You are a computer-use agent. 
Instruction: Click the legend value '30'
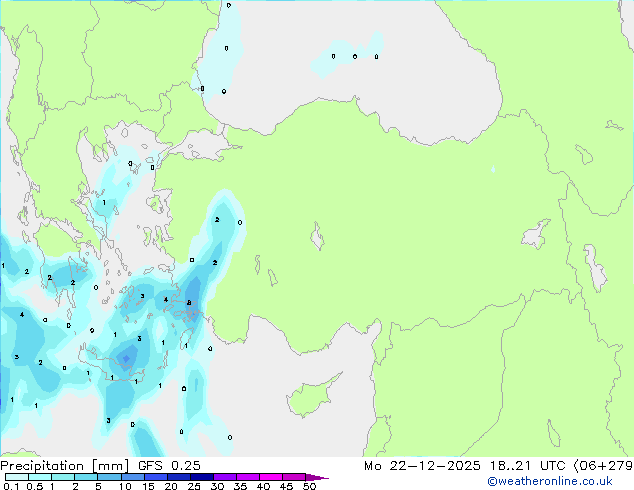click(x=217, y=486)
